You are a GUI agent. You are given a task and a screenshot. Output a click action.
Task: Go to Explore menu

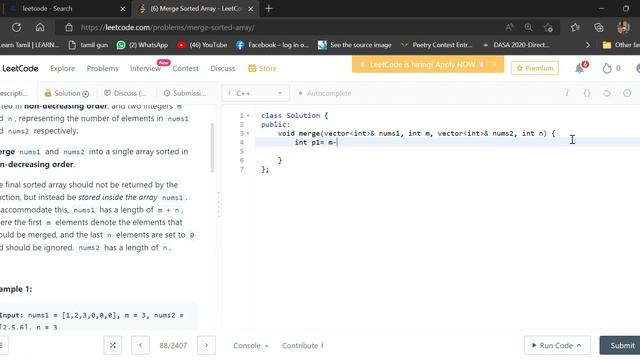coord(62,68)
